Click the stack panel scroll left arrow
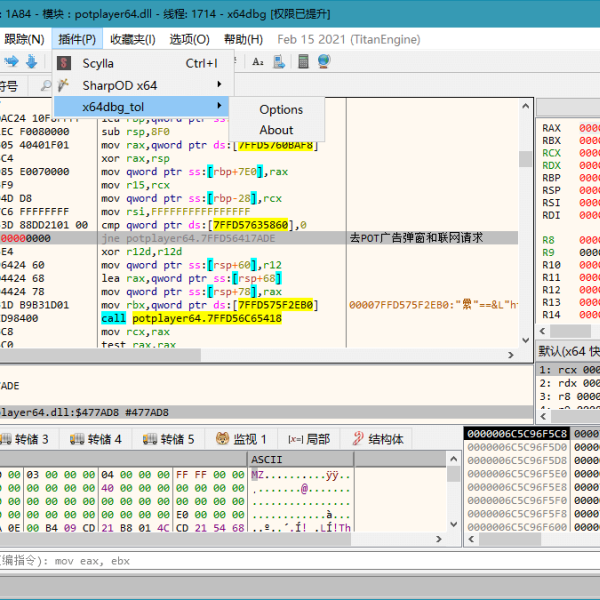Image resolution: width=600 pixels, height=600 pixels. (471, 539)
